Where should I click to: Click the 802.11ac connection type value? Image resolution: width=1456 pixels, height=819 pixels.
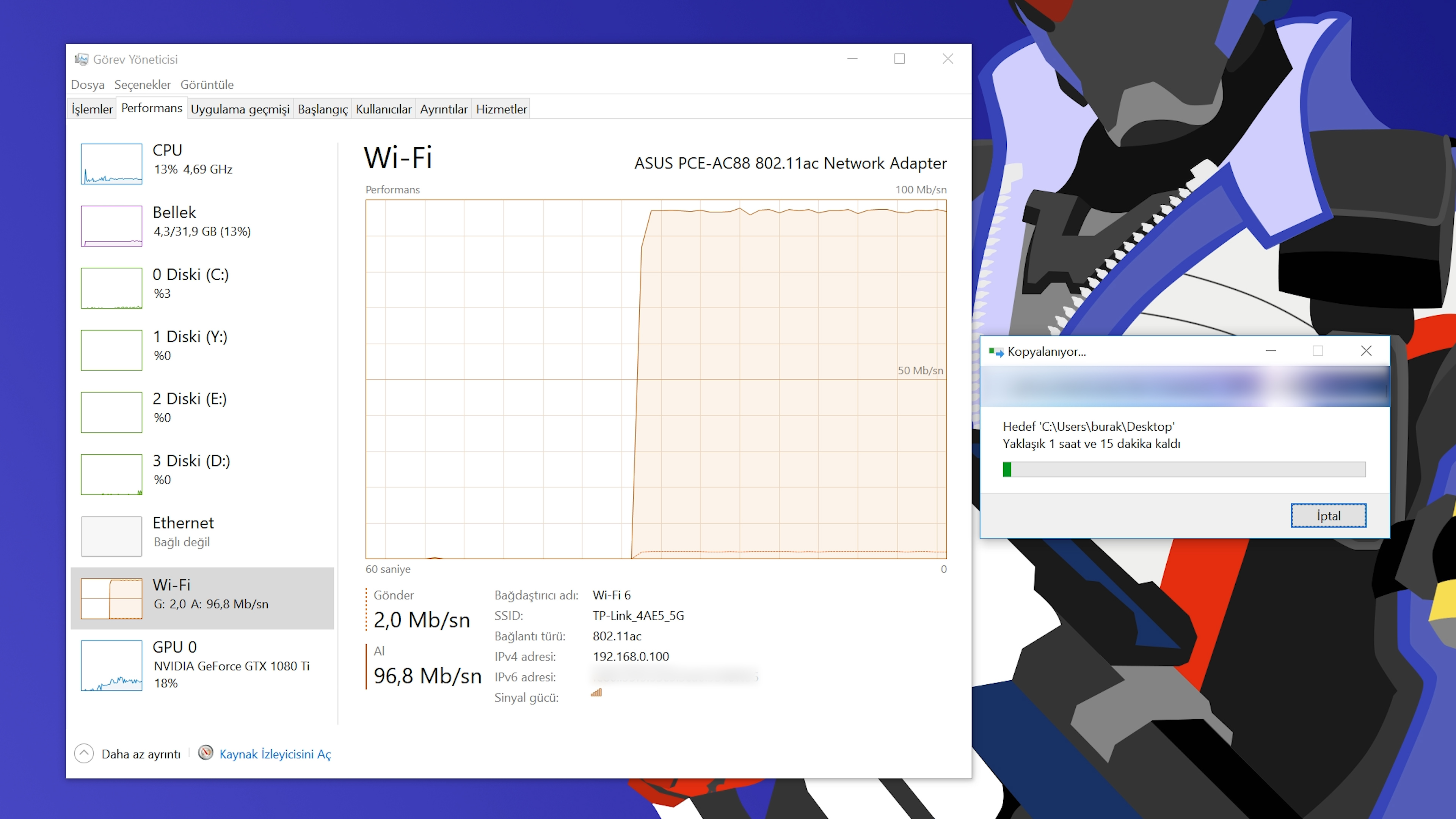[x=617, y=636]
